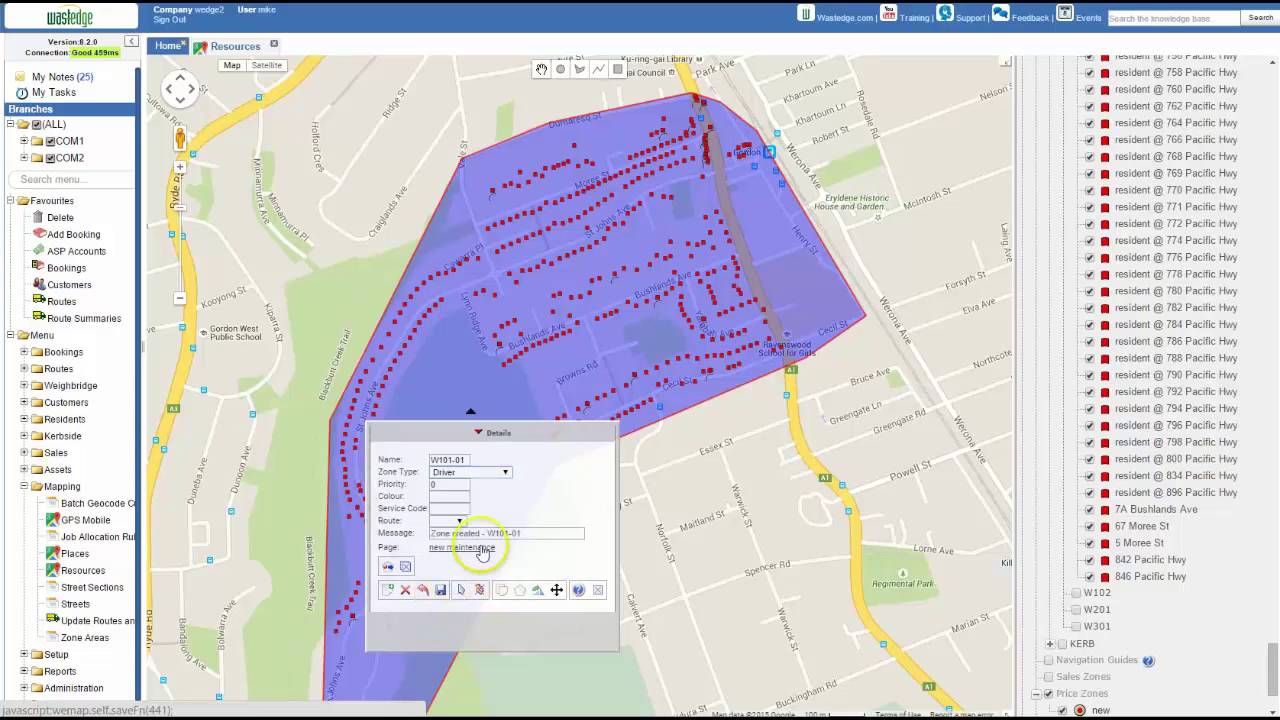Zoom out with the map minus button

point(180,298)
